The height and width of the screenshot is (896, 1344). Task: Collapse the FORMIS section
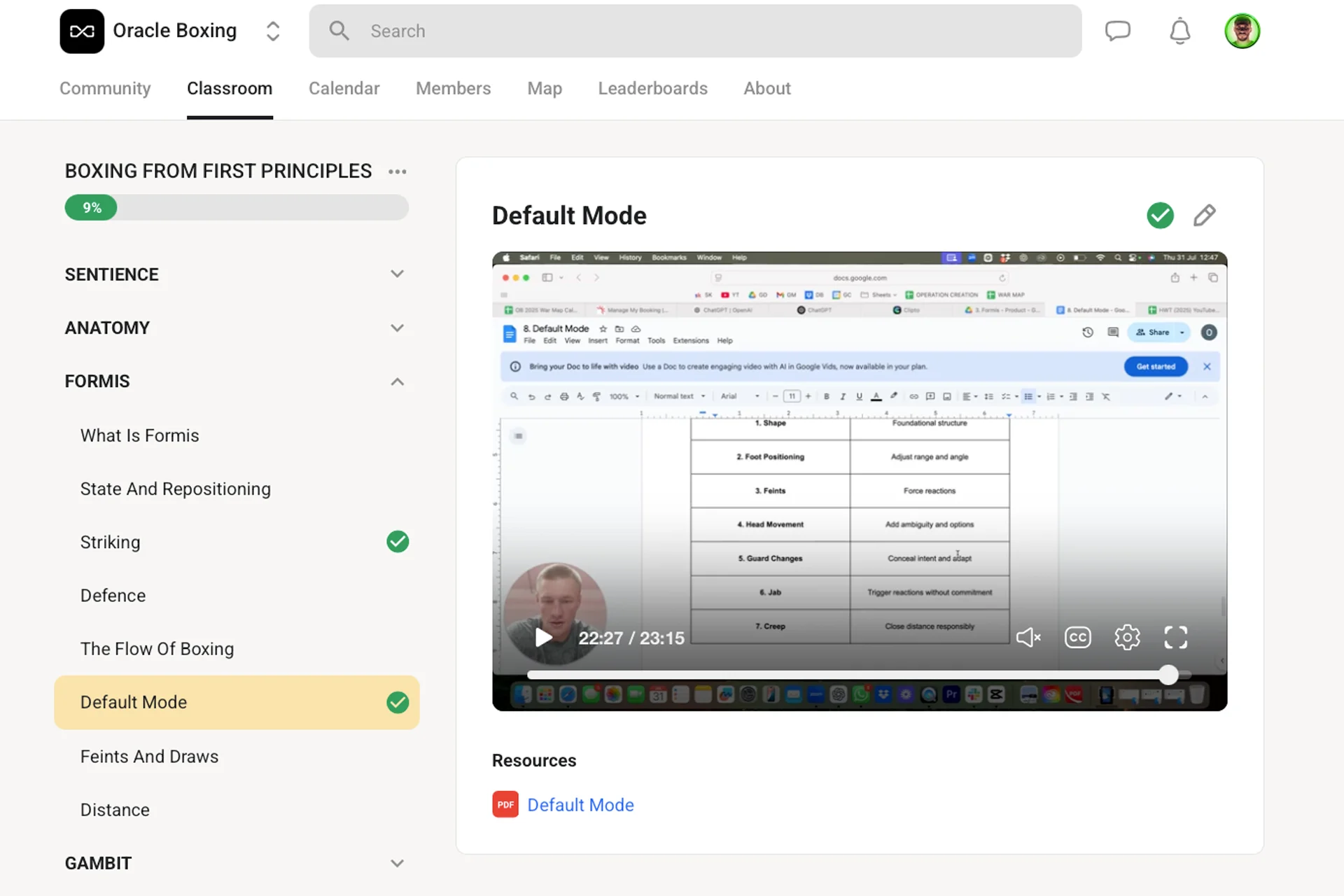[x=397, y=381]
